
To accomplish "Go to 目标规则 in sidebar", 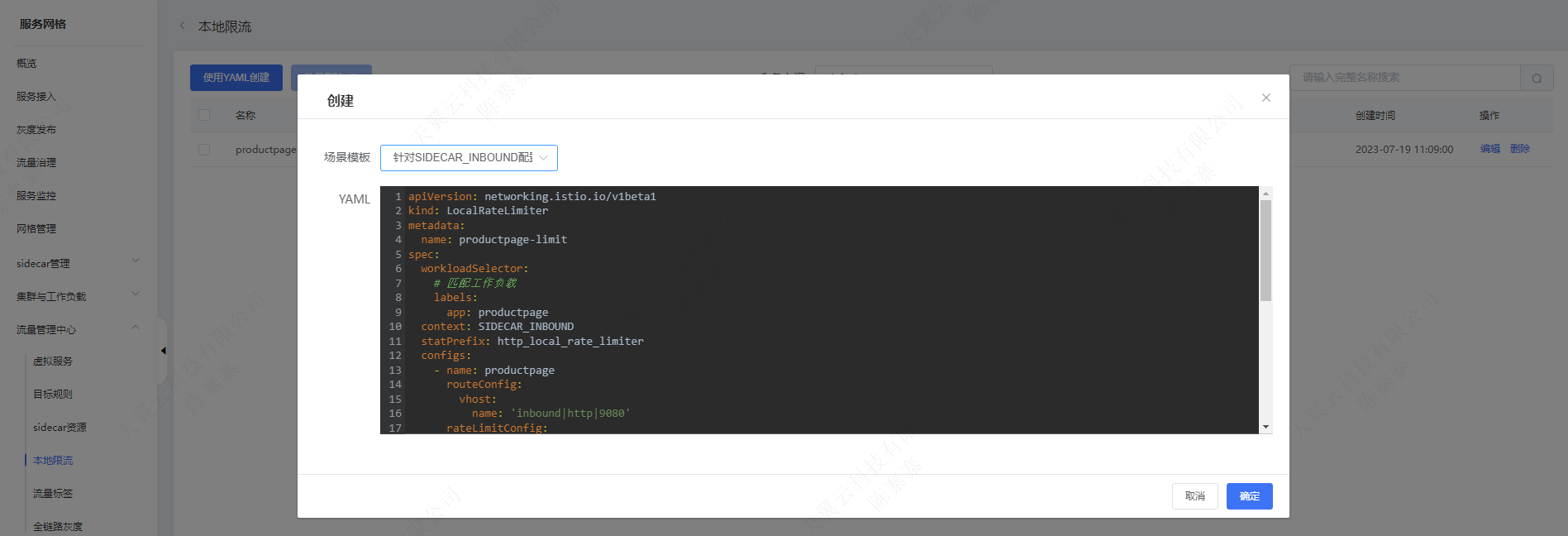I will click(x=53, y=395).
